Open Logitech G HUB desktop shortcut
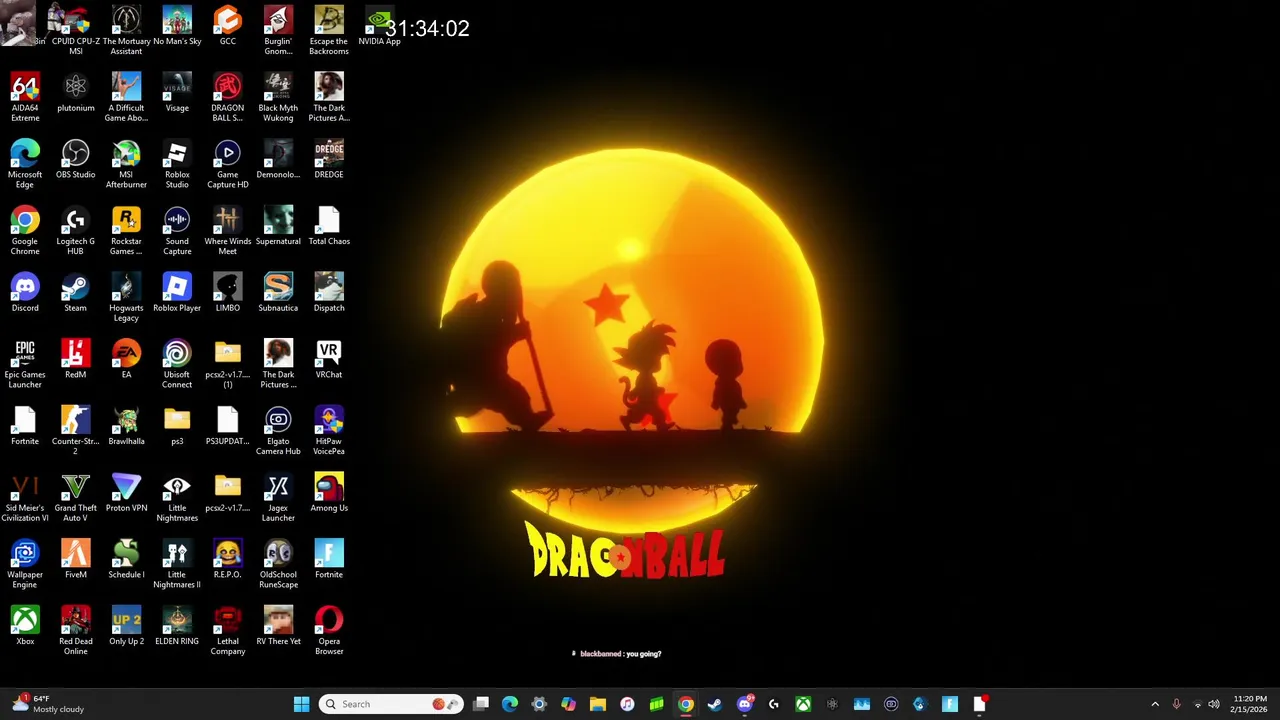The height and width of the screenshot is (720, 1280). [x=76, y=231]
